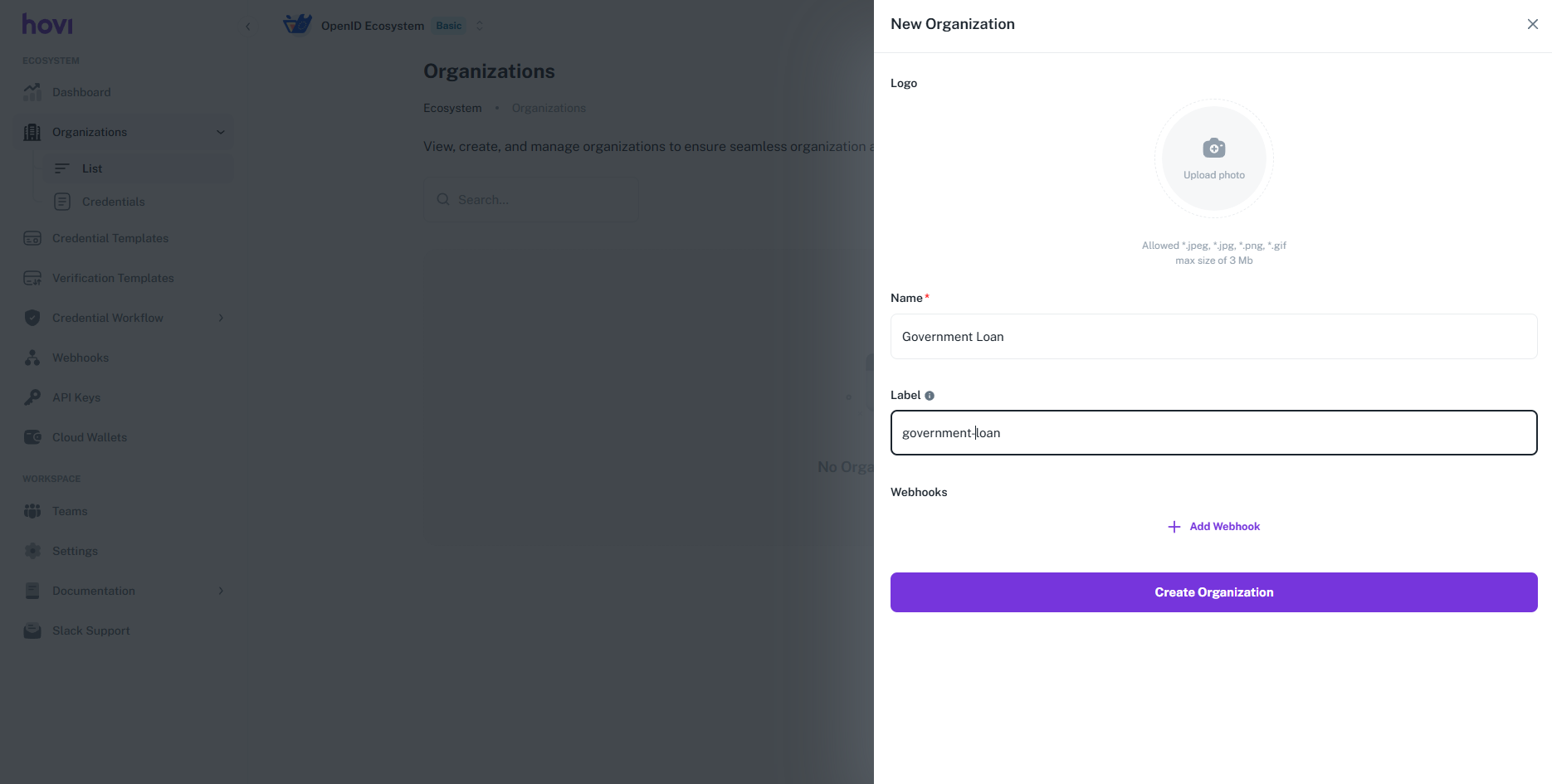Click the Webhooks sidebar icon
This screenshot has width=1552, height=784.
click(x=32, y=358)
